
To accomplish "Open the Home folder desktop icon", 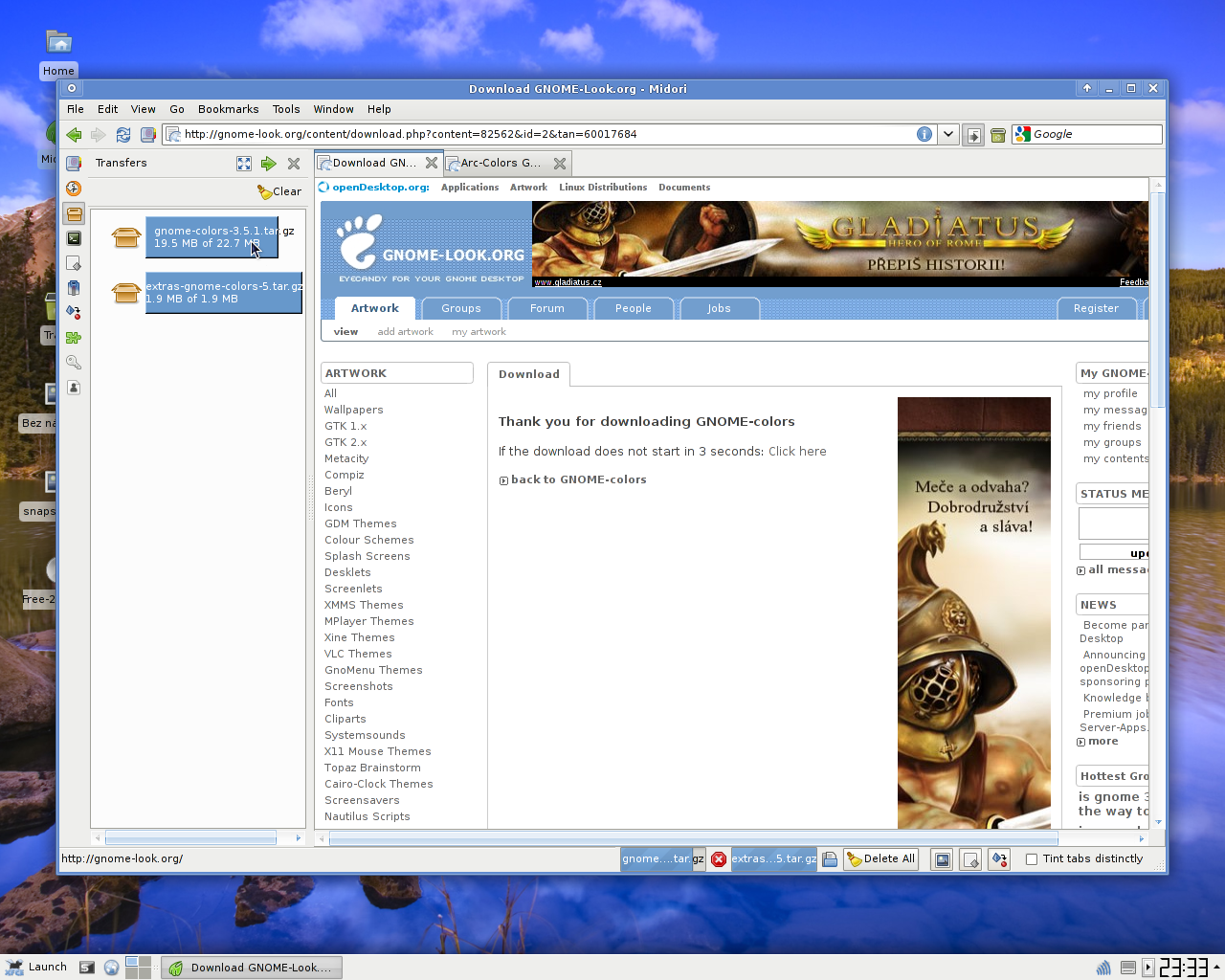I will 58,42.
